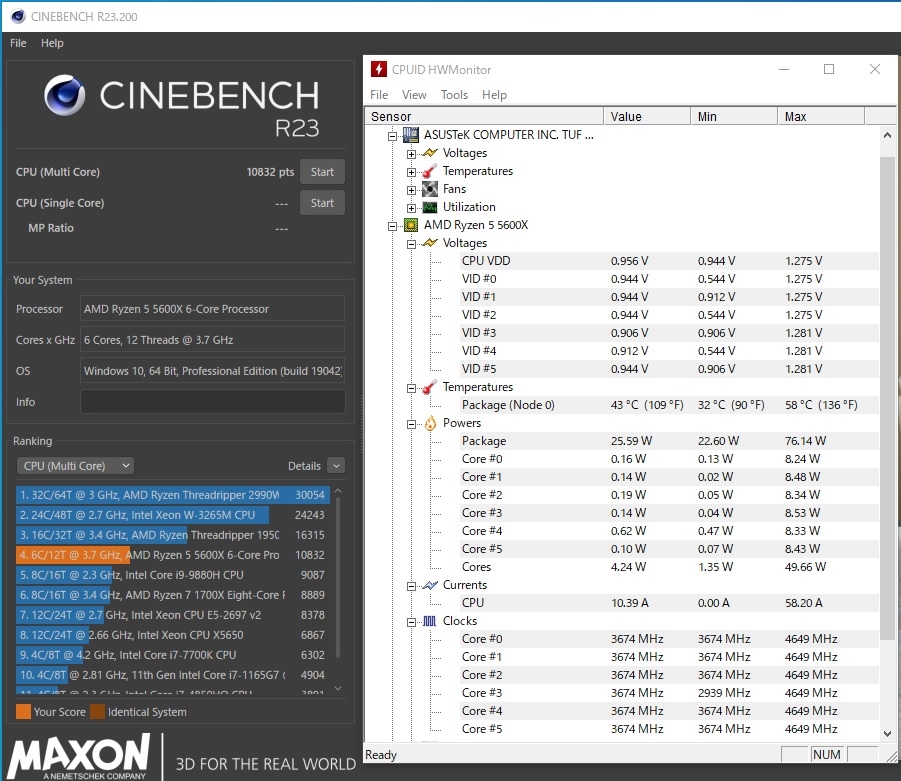Screen dimensions: 901x781
Task: Click the ASUSTeK motherboard icon in tree
Action: [410, 134]
